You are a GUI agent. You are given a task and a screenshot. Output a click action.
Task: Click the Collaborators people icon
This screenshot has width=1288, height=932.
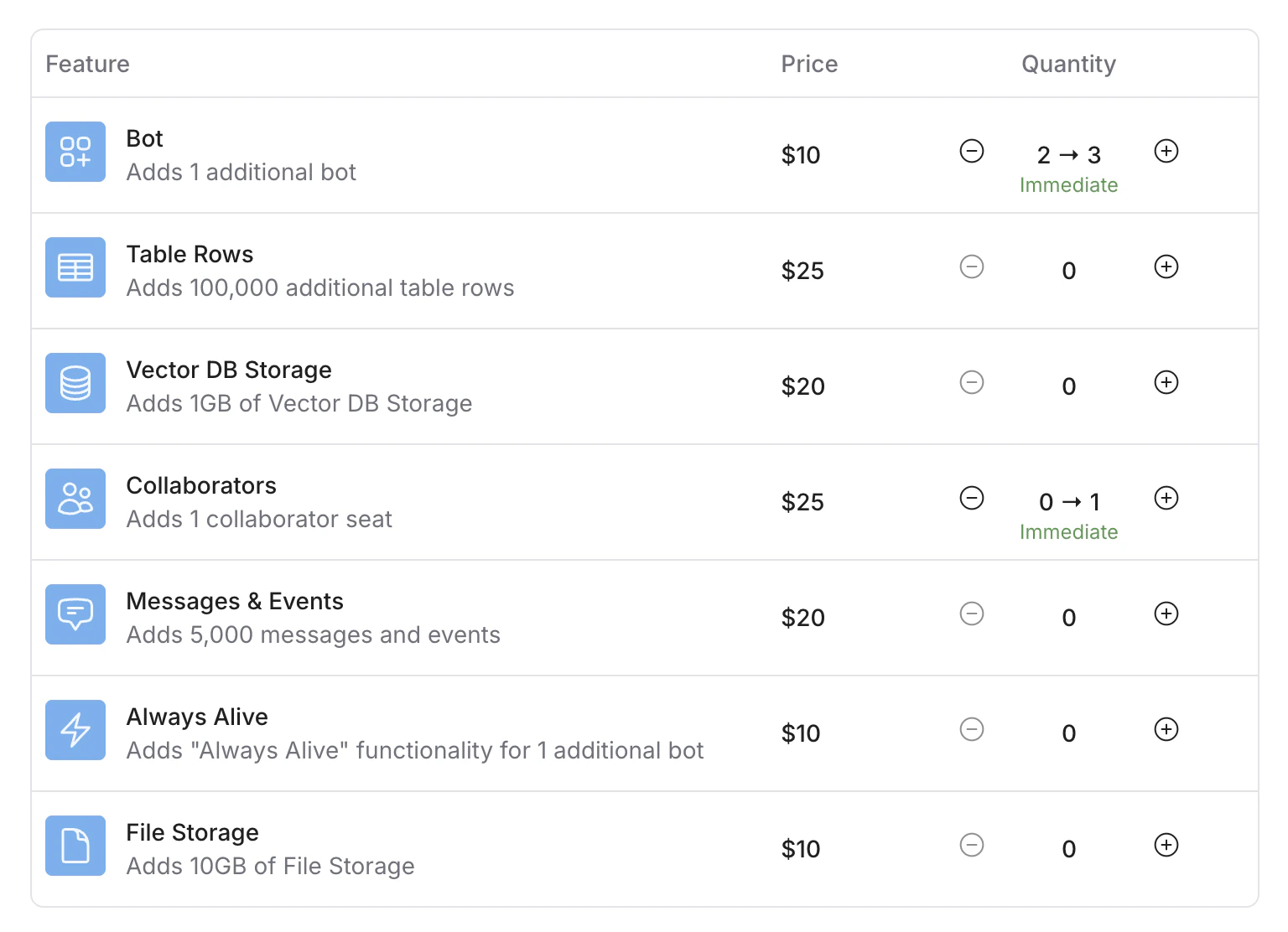[x=75, y=499]
